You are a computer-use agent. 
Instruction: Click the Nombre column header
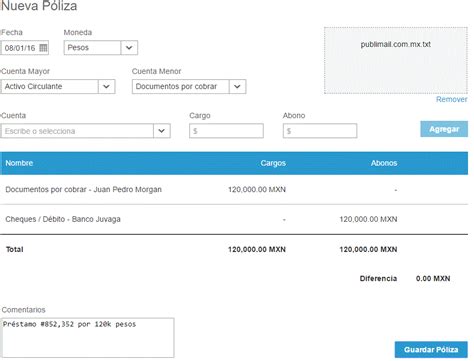19,163
